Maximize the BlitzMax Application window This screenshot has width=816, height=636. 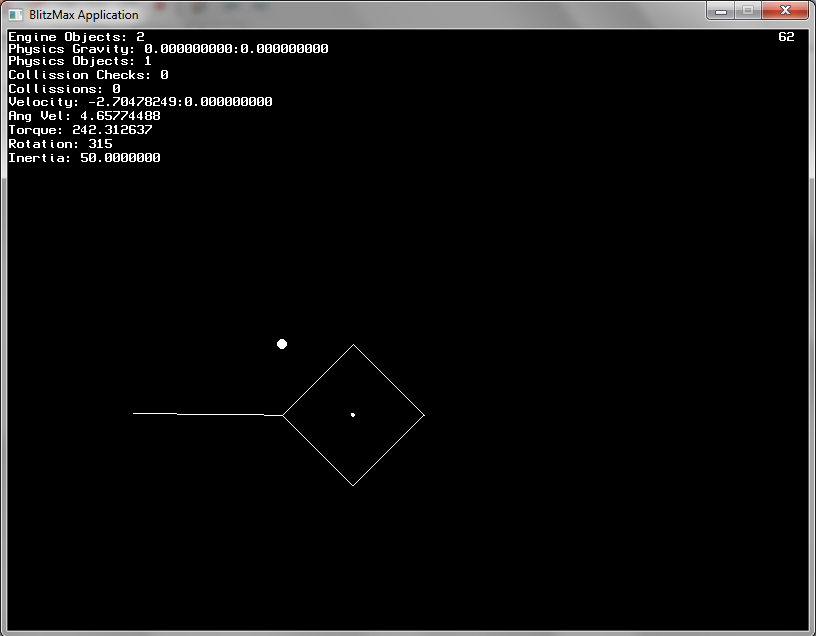[x=748, y=11]
